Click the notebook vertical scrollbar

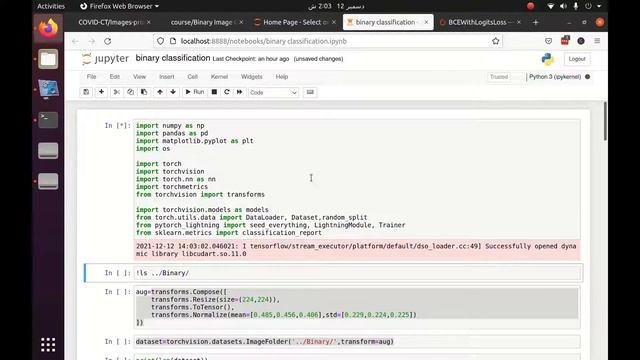pyautogui.click(x=604, y=121)
